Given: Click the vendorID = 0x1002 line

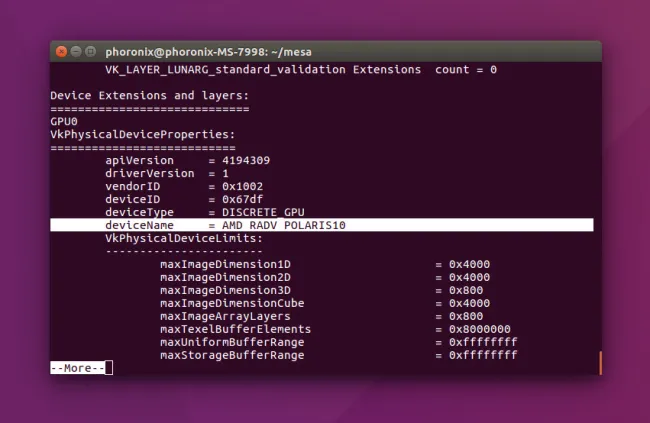Looking at the screenshot, I should click(x=184, y=186).
